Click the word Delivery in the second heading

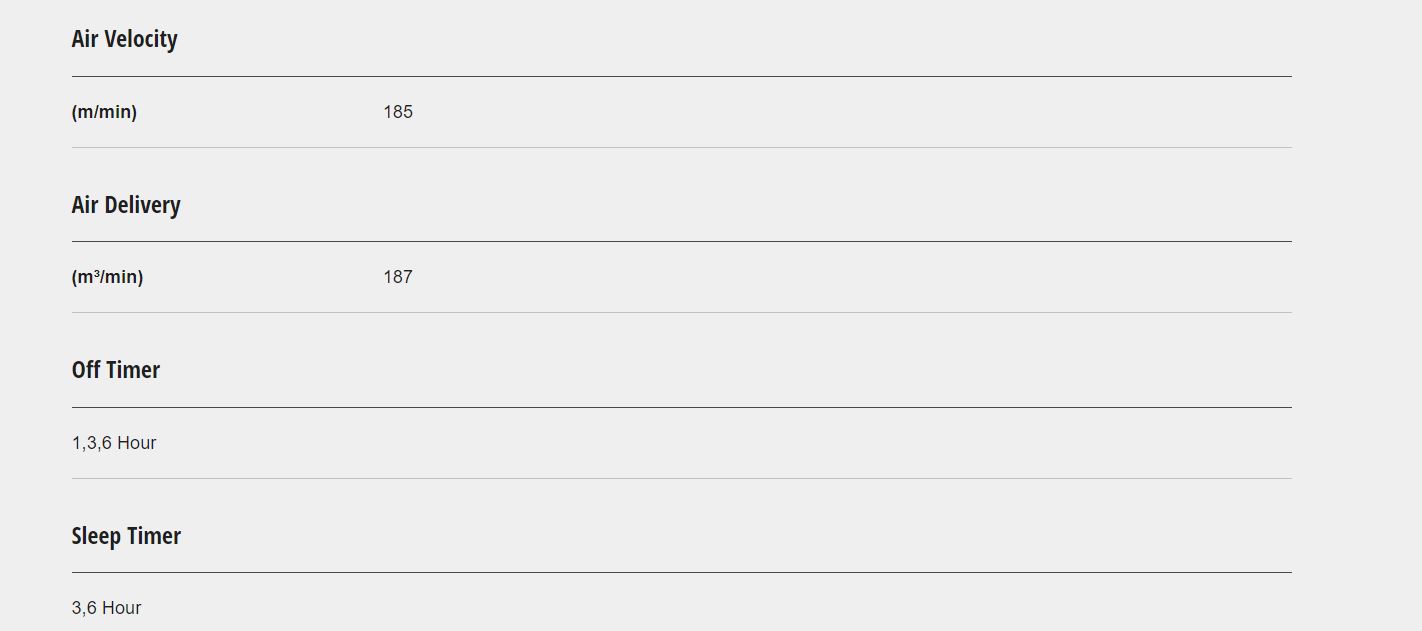coord(142,205)
